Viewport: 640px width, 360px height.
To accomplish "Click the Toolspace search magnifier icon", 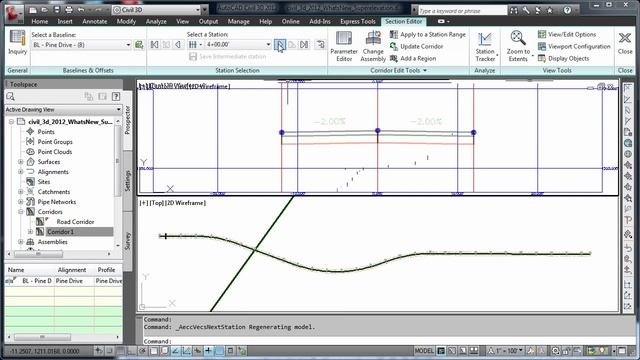I will [11, 96].
